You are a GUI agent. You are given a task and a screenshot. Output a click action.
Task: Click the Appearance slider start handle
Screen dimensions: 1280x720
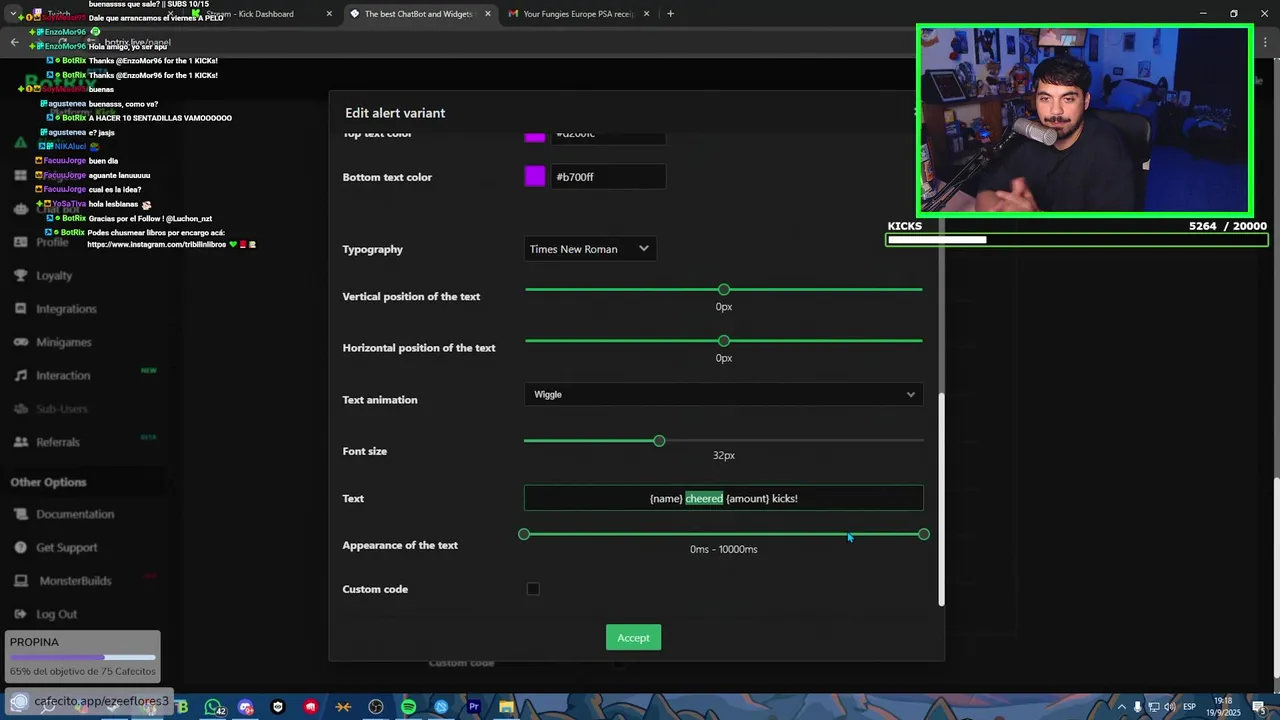(524, 534)
